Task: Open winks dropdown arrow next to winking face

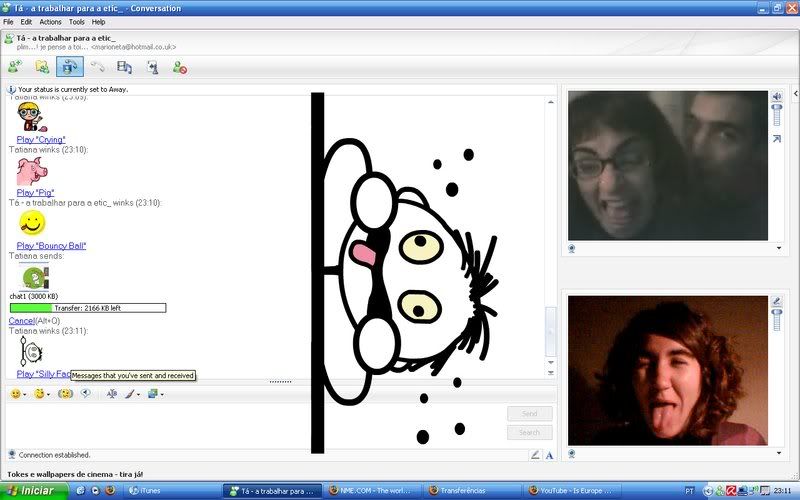Action: [48, 394]
